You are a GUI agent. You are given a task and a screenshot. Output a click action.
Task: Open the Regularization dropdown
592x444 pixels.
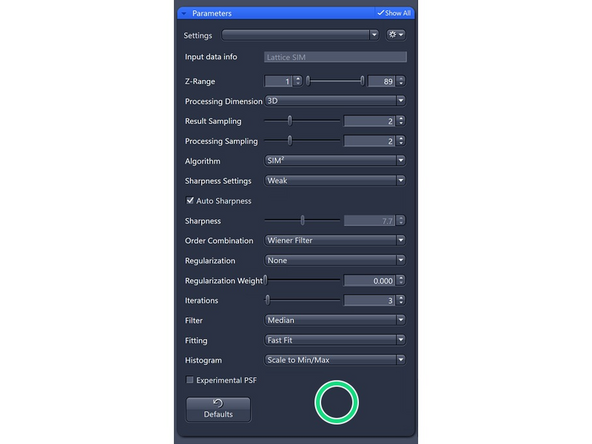pos(335,261)
